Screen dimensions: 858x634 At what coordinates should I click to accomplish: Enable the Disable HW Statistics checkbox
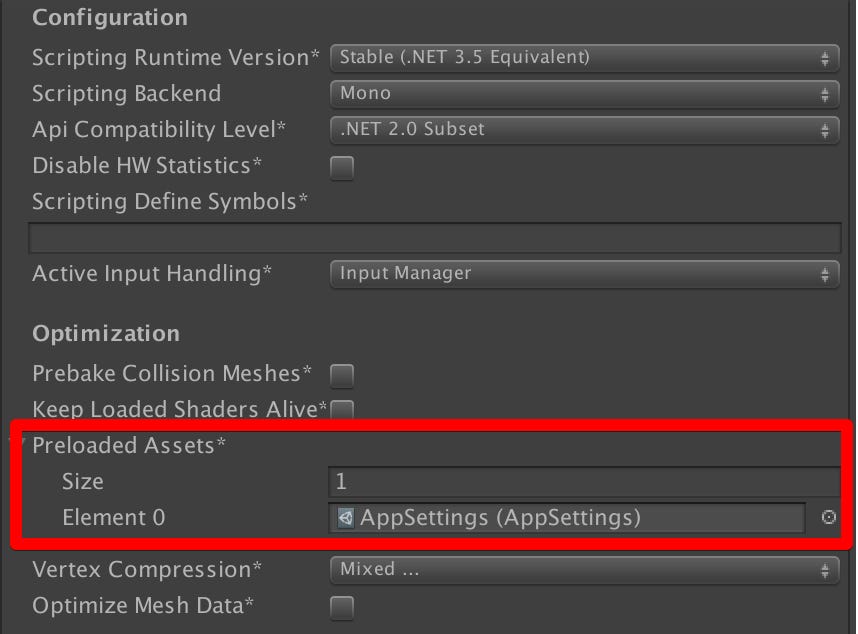[x=342, y=168]
